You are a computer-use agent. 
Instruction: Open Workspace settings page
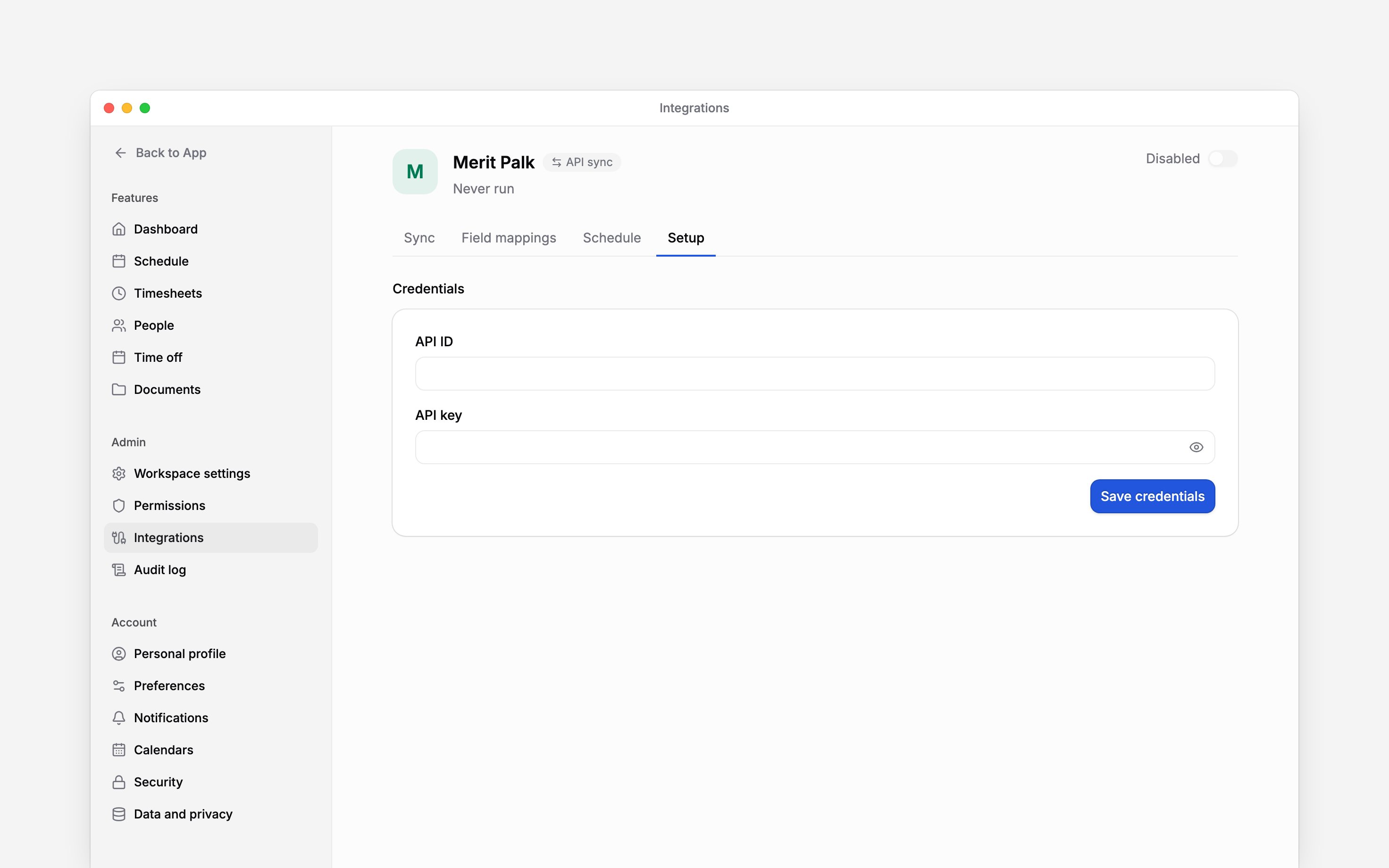[x=210, y=474]
